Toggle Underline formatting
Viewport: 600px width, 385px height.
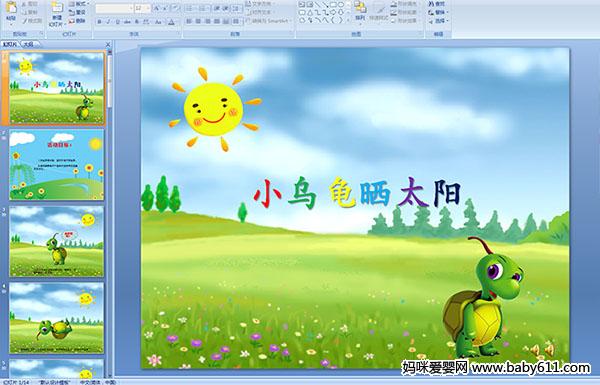(x=117, y=22)
